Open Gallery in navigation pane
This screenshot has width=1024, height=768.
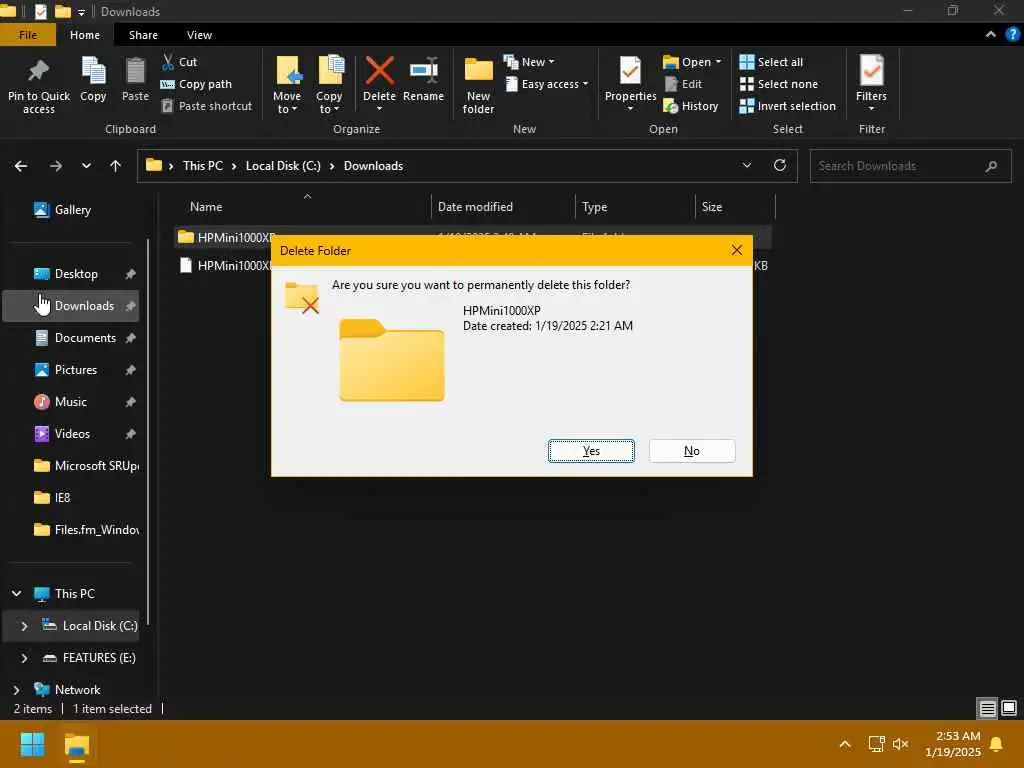[72, 210]
